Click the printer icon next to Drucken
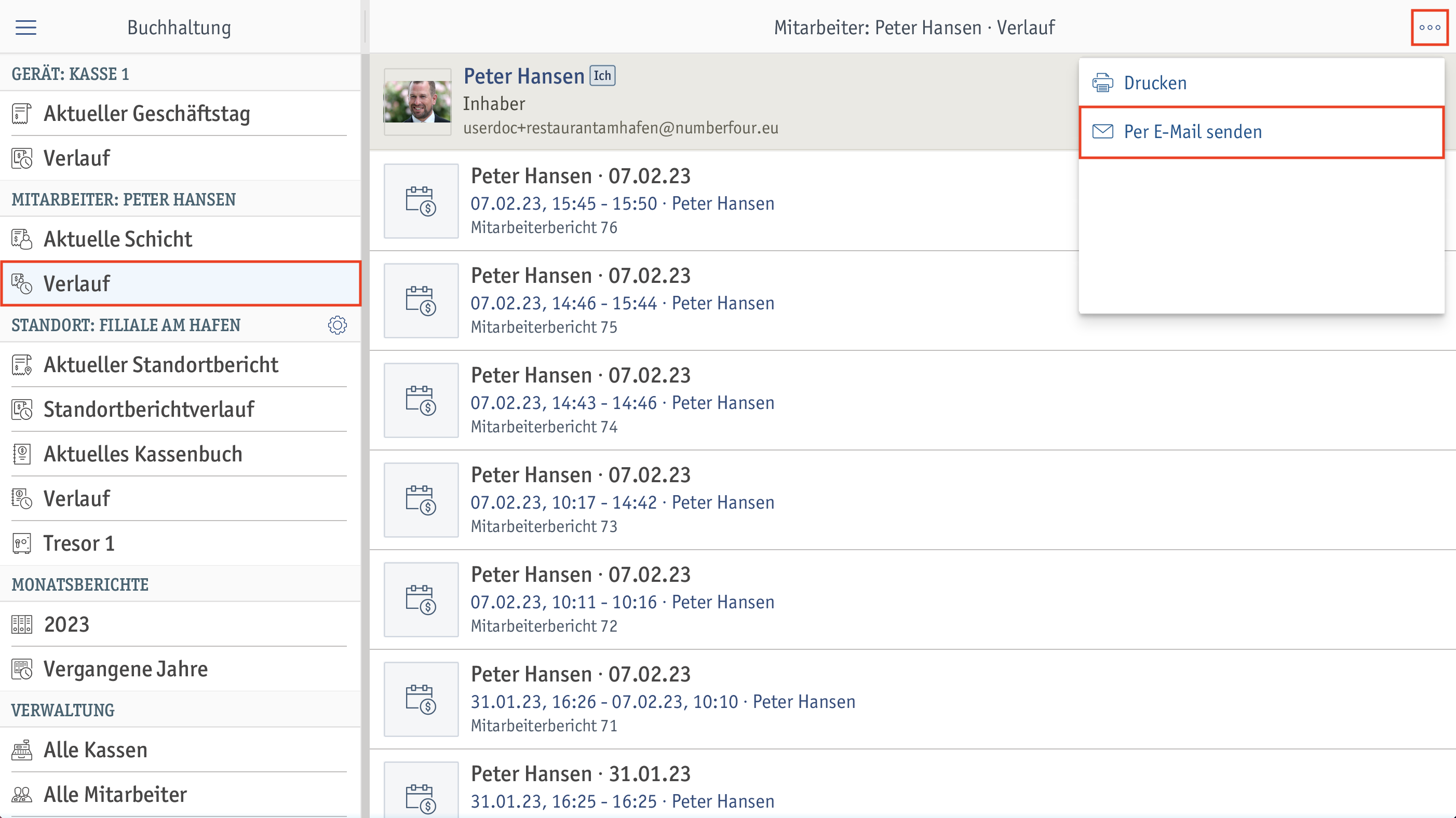Image resolution: width=1456 pixels, height=818 pixels. tap(1102, 83)
